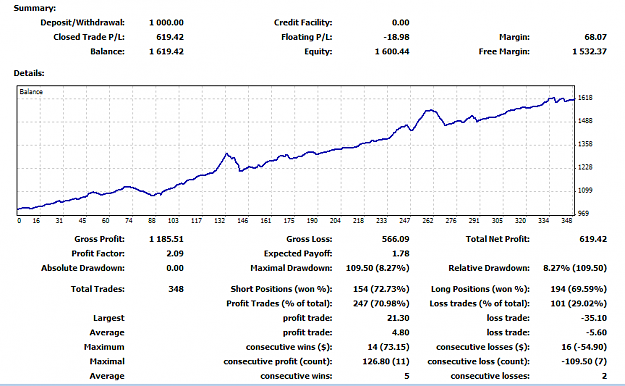Click the 969 label on chart axis
This screenshot has width=625, height=386.
(583, 214)
